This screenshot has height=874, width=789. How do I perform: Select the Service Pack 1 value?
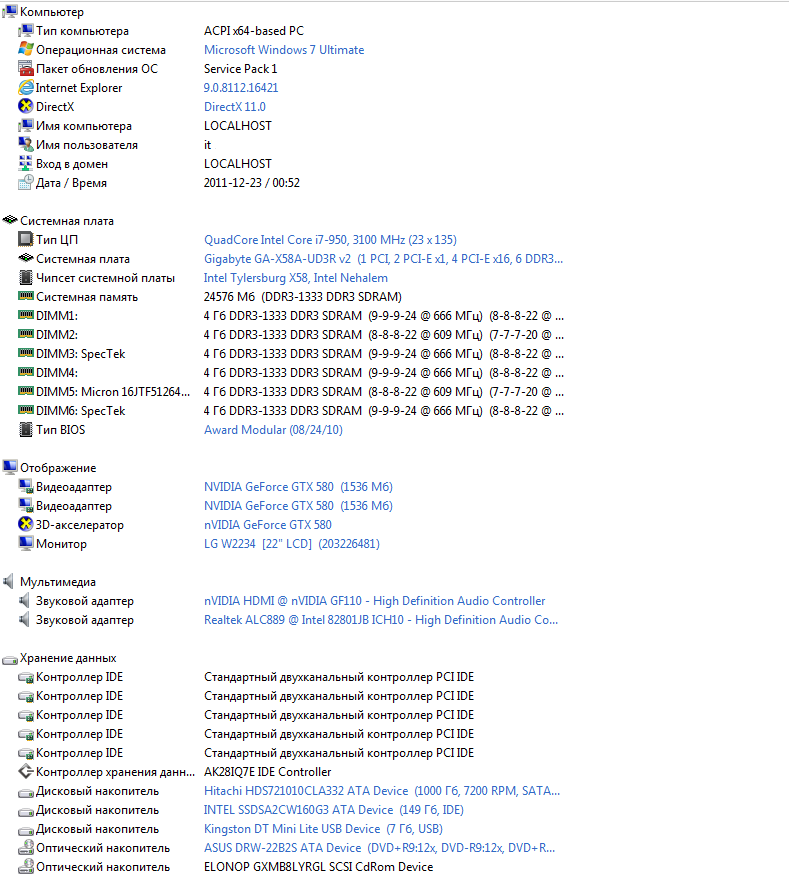tap(240, 69)
